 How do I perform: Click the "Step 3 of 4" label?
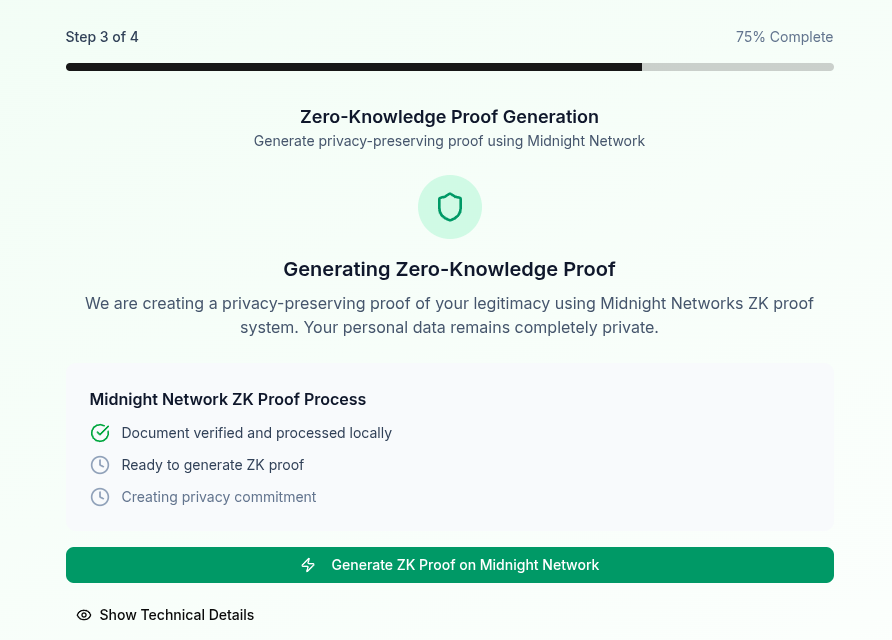(102, 37)
